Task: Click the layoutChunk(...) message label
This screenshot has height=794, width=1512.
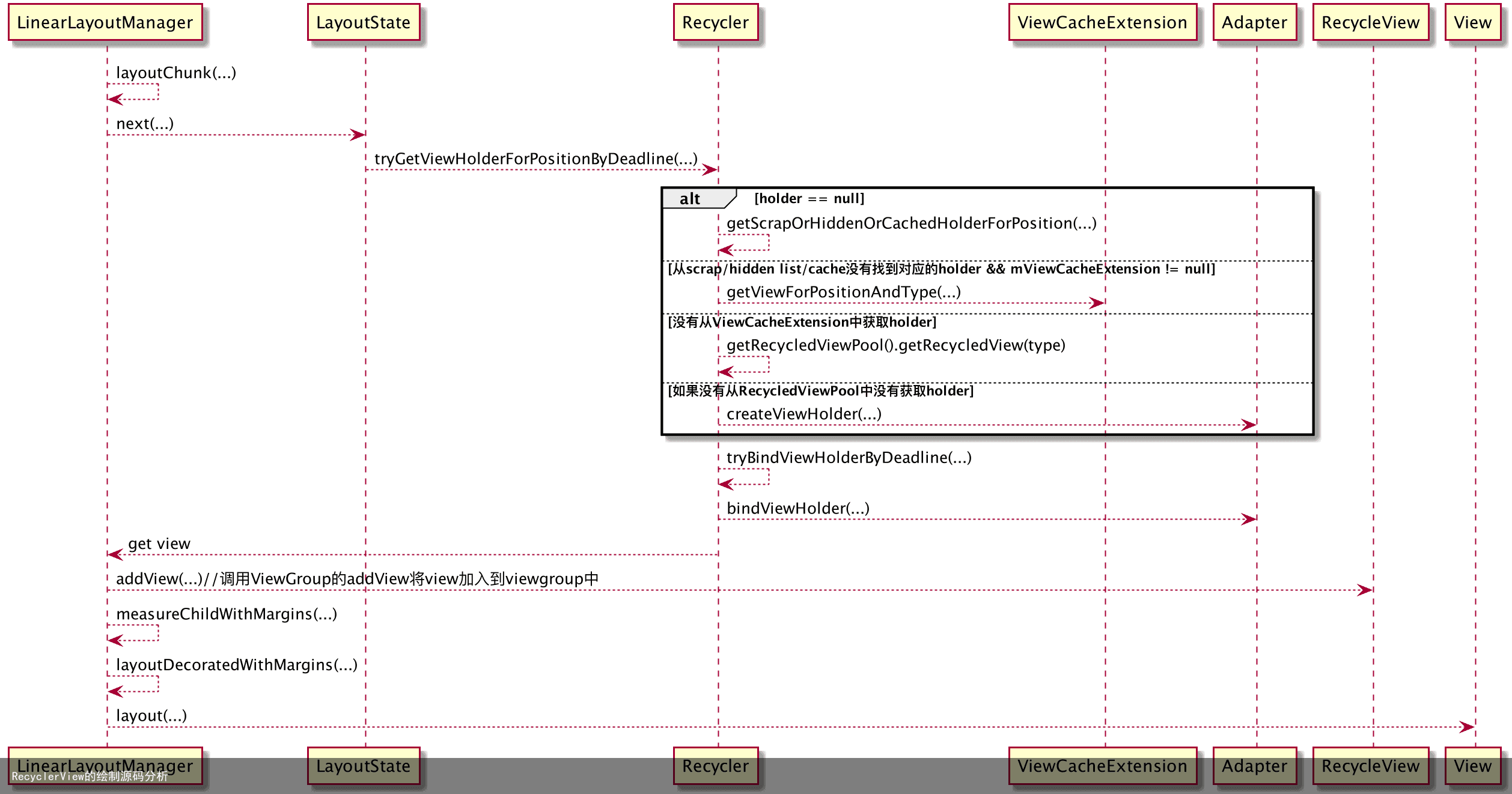Action: (176, 73)
